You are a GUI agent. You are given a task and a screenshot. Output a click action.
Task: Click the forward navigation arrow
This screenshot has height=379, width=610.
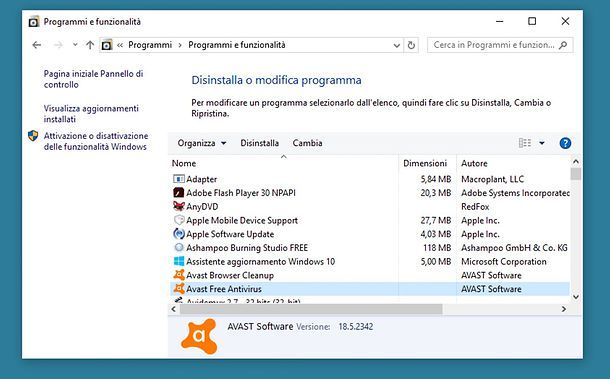[58, 45]
